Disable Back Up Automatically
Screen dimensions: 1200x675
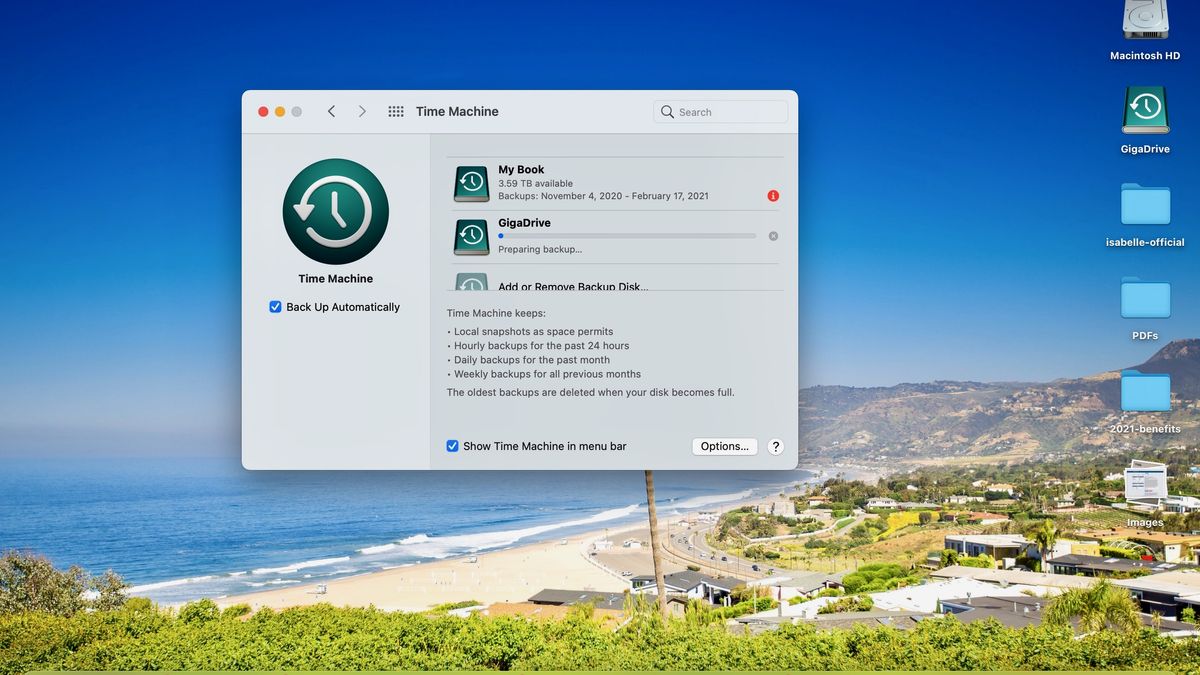275,307
